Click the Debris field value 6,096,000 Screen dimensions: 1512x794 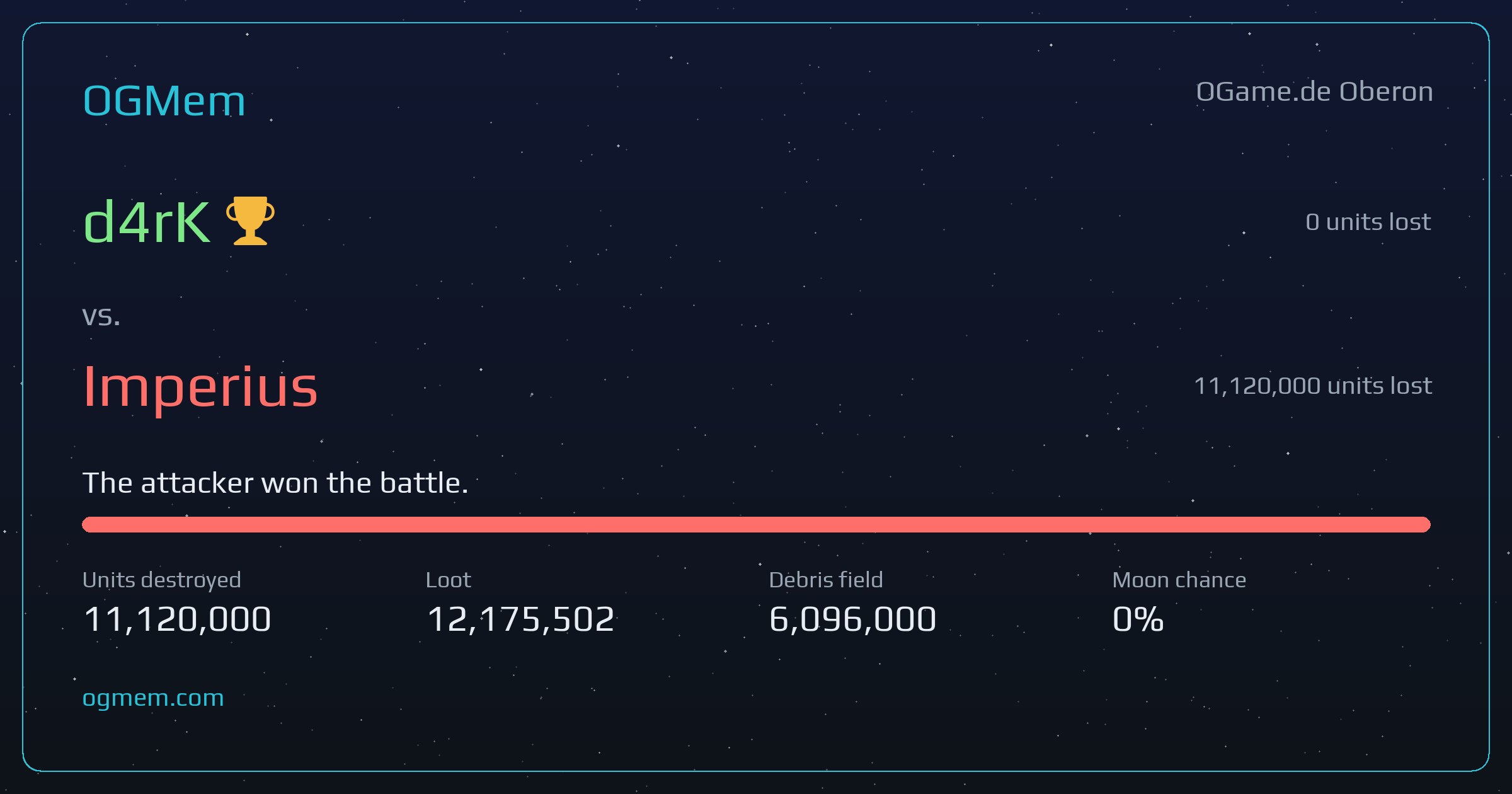pos(852,619)
